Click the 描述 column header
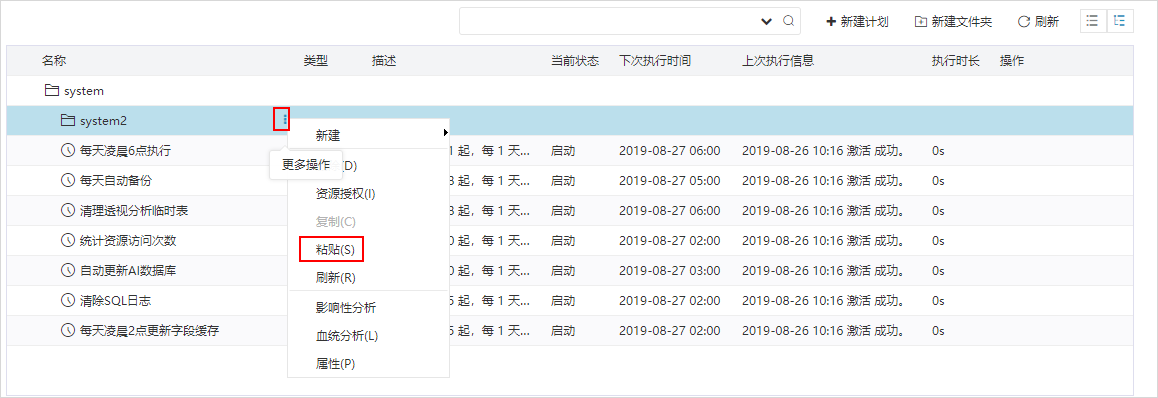 point(384,61)
